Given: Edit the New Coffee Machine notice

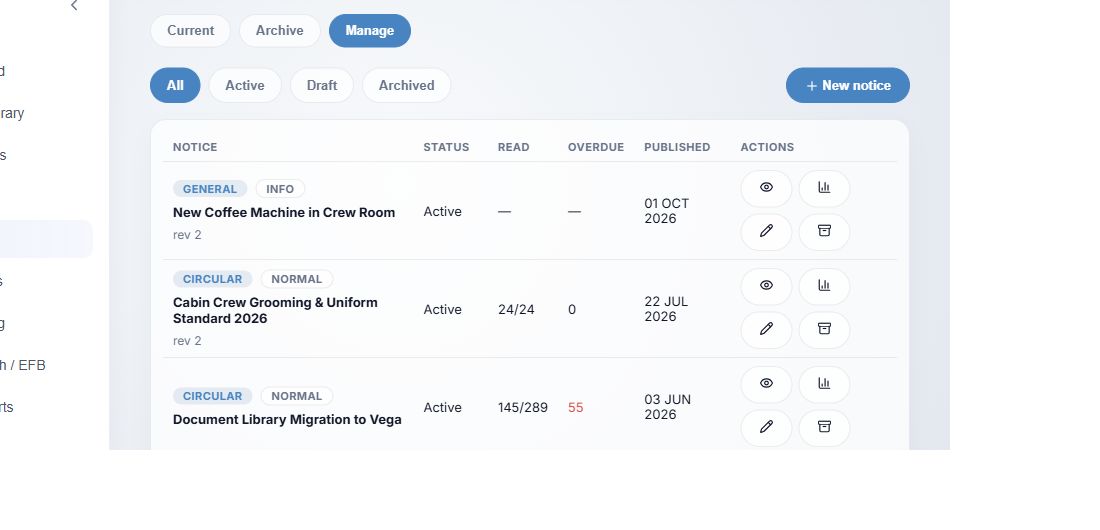Looking at the screenshot, I should (766, 232).
